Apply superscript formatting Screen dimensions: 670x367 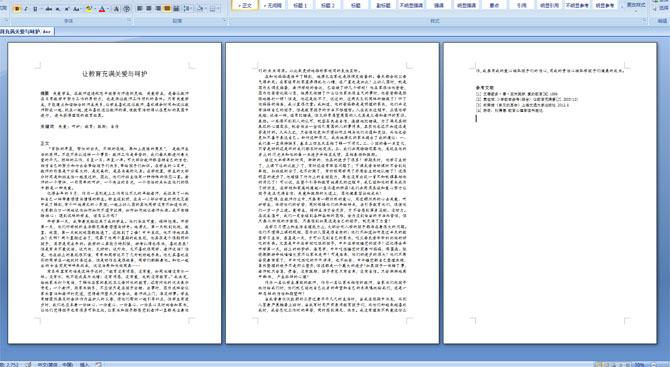pyautogui.click(x=67, y=9)
